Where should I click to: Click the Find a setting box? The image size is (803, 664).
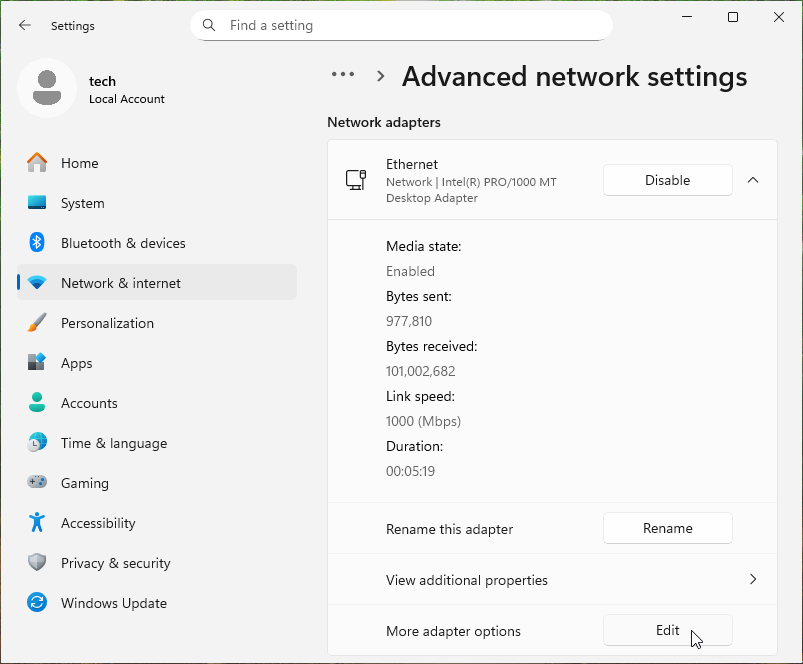(401, 25)
